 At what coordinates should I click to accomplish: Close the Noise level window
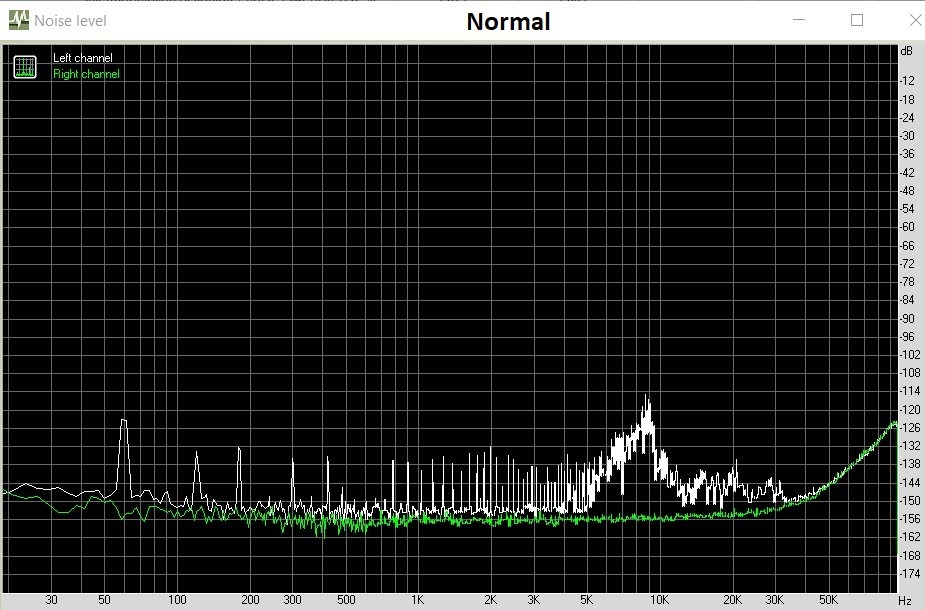coord(916,20)
